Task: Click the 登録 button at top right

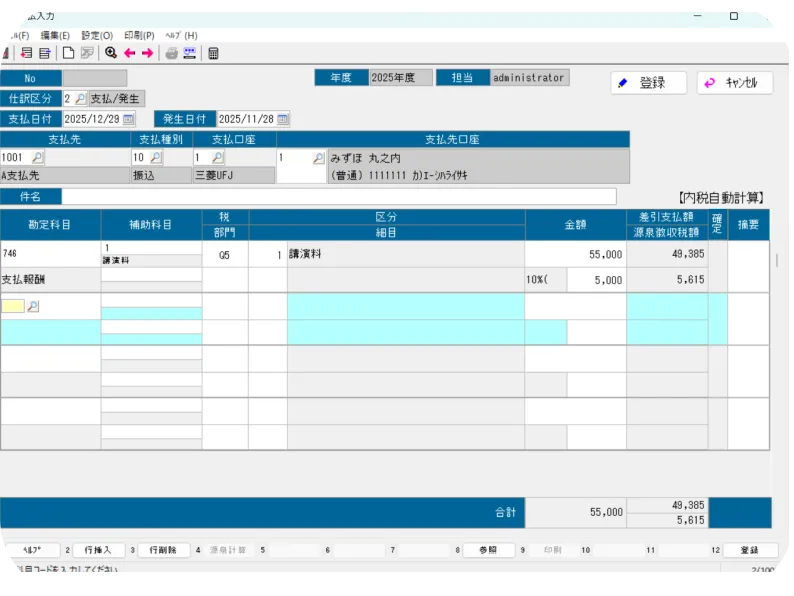Action: click(648, 83)
